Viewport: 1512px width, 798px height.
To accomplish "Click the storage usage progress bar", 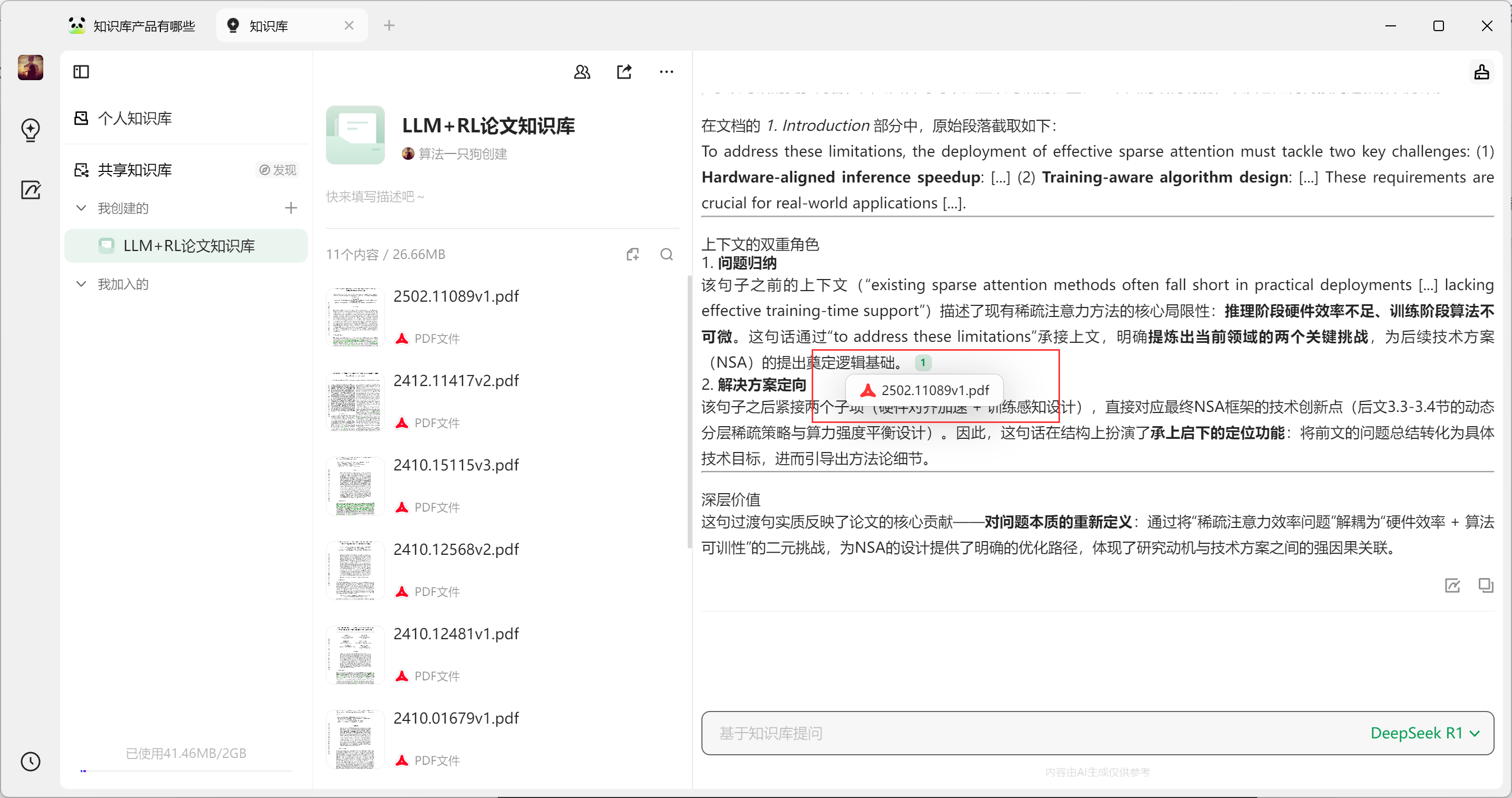I will (186, 771).
